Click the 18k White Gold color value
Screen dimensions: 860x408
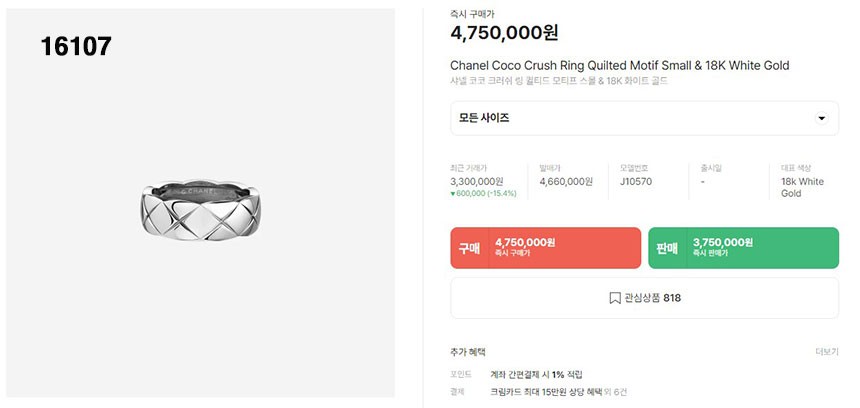802,187
